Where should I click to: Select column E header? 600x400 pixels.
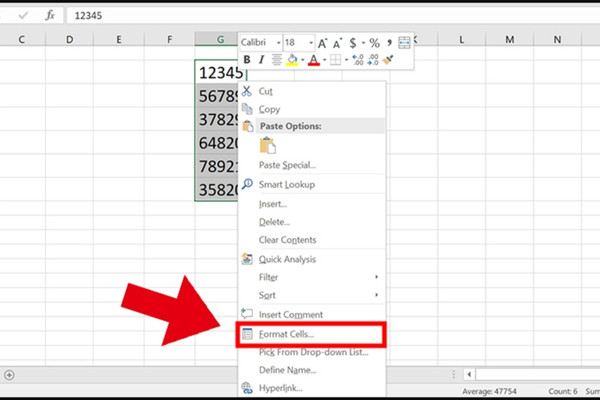click(x=119, y=39)
